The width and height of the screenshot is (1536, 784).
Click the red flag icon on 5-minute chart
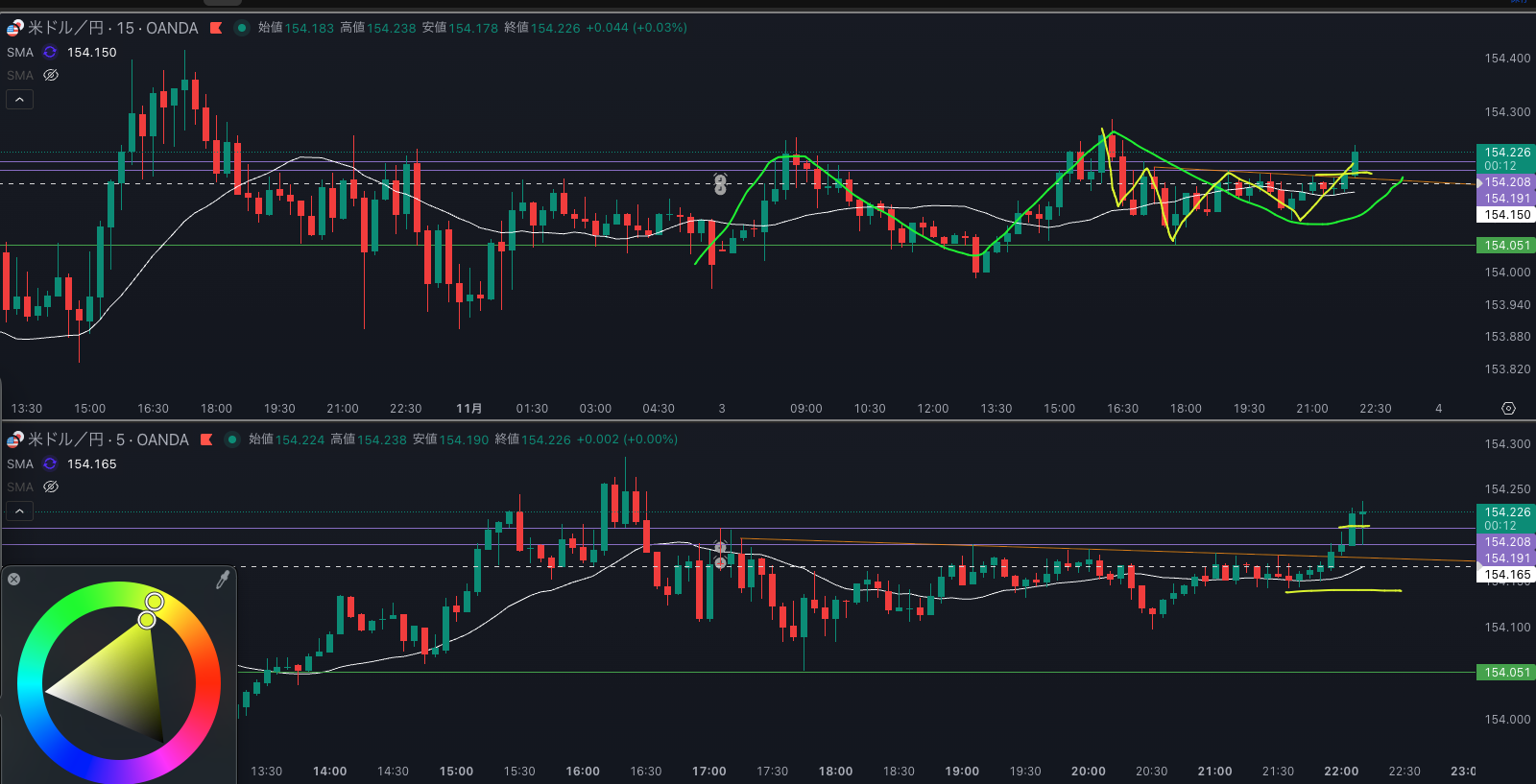point(206,440)
